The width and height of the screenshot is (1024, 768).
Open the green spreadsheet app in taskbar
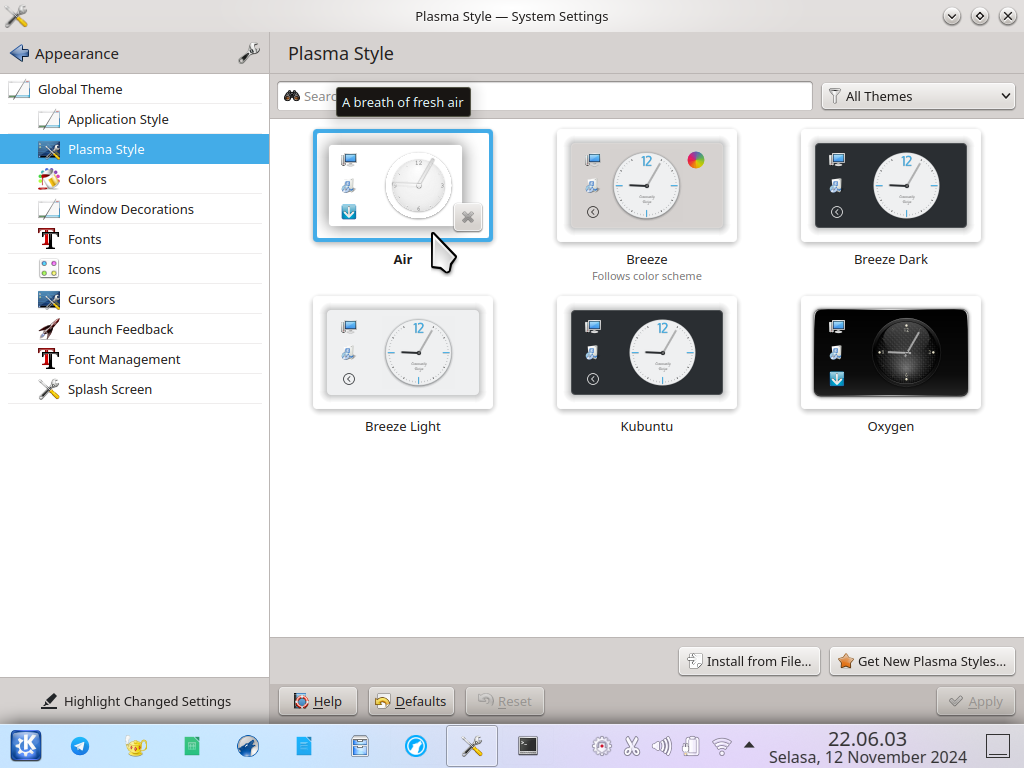[192, 746]
